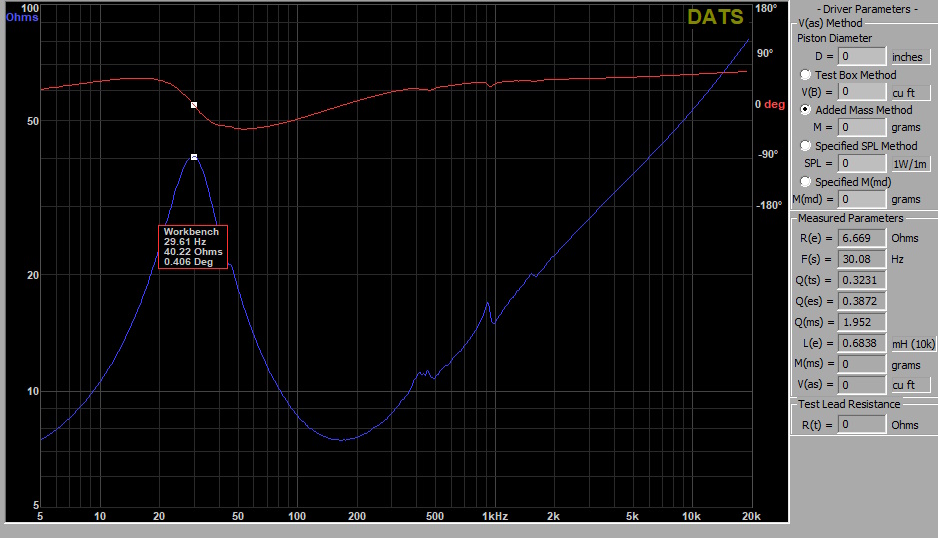Viewport: 938px width, 538px height.
Task: Click the cursor marker on red phase curve
Action: tap(194, 104)
